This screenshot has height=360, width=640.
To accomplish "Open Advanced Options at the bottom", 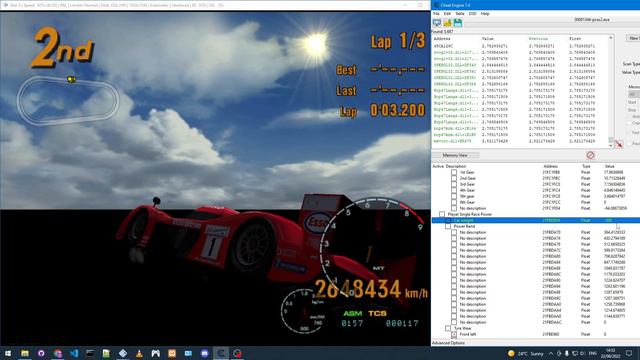I will pos(449,343).
